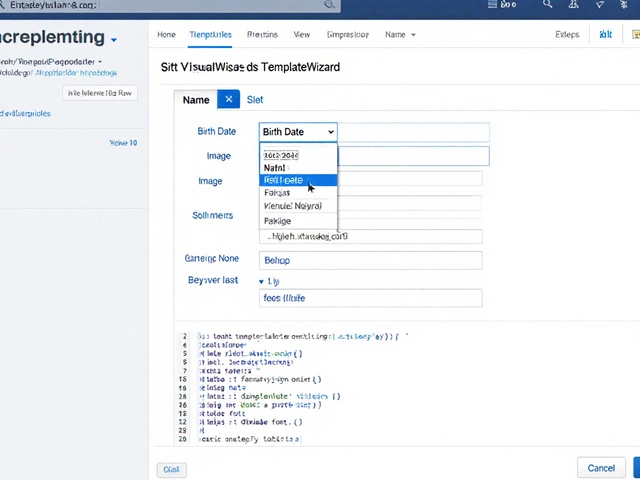Click 'Yelve 10' link in sidebar
640x480 pixels.
click(123, 143)
